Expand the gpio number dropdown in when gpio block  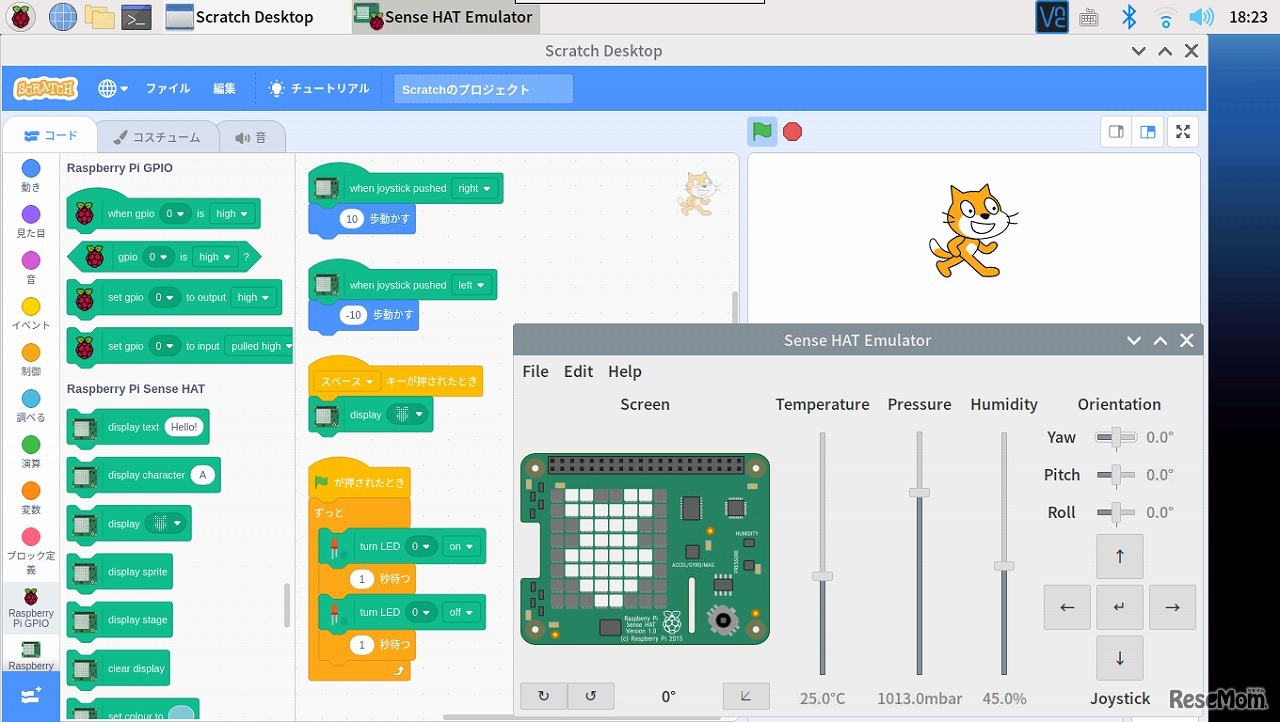coord(173,213)
